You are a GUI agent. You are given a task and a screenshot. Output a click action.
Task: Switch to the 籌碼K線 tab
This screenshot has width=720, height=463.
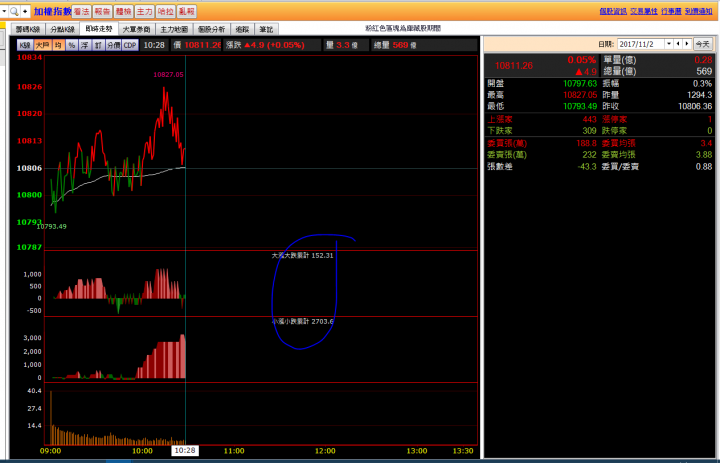pos(28,29)
